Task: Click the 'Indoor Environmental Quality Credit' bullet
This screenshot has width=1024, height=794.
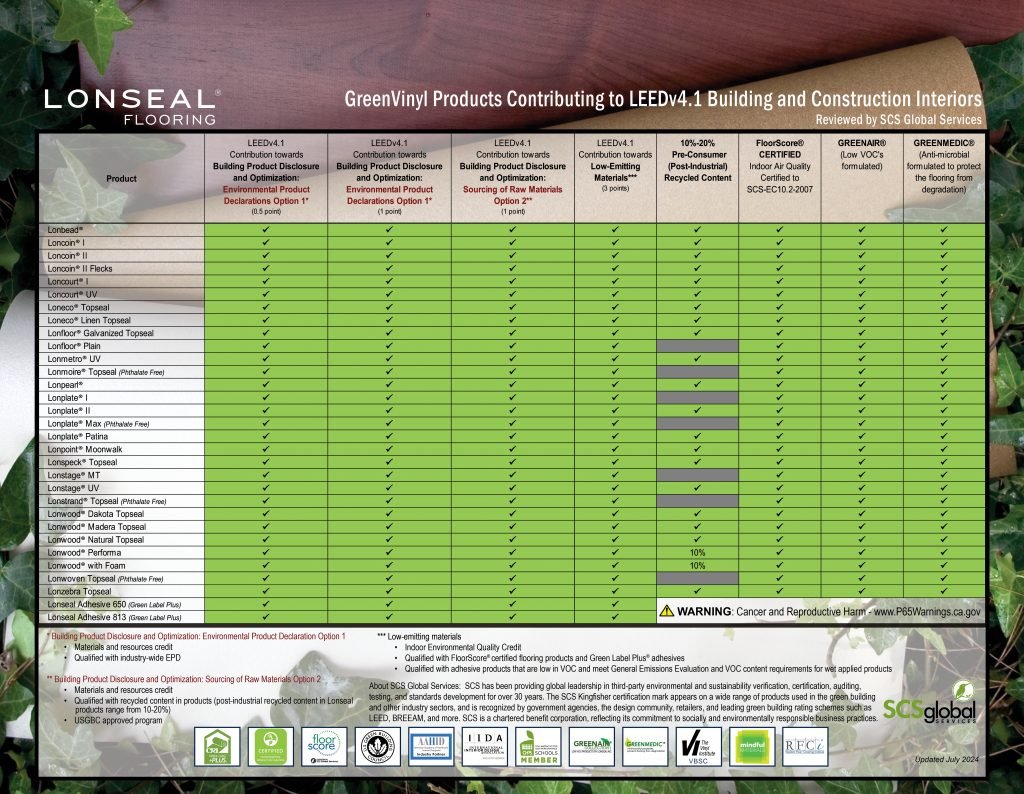Action: click(463, 648)
